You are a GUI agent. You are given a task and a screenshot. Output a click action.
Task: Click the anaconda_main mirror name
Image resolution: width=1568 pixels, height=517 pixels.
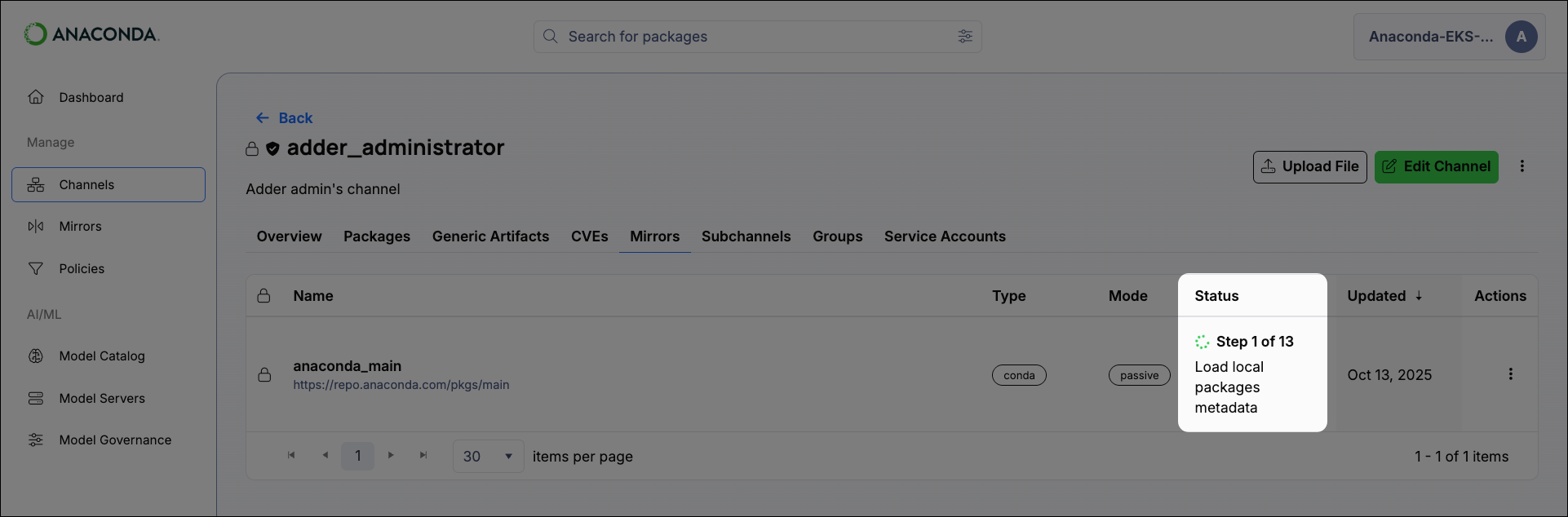pyautogui.click(x=348, y=366)
